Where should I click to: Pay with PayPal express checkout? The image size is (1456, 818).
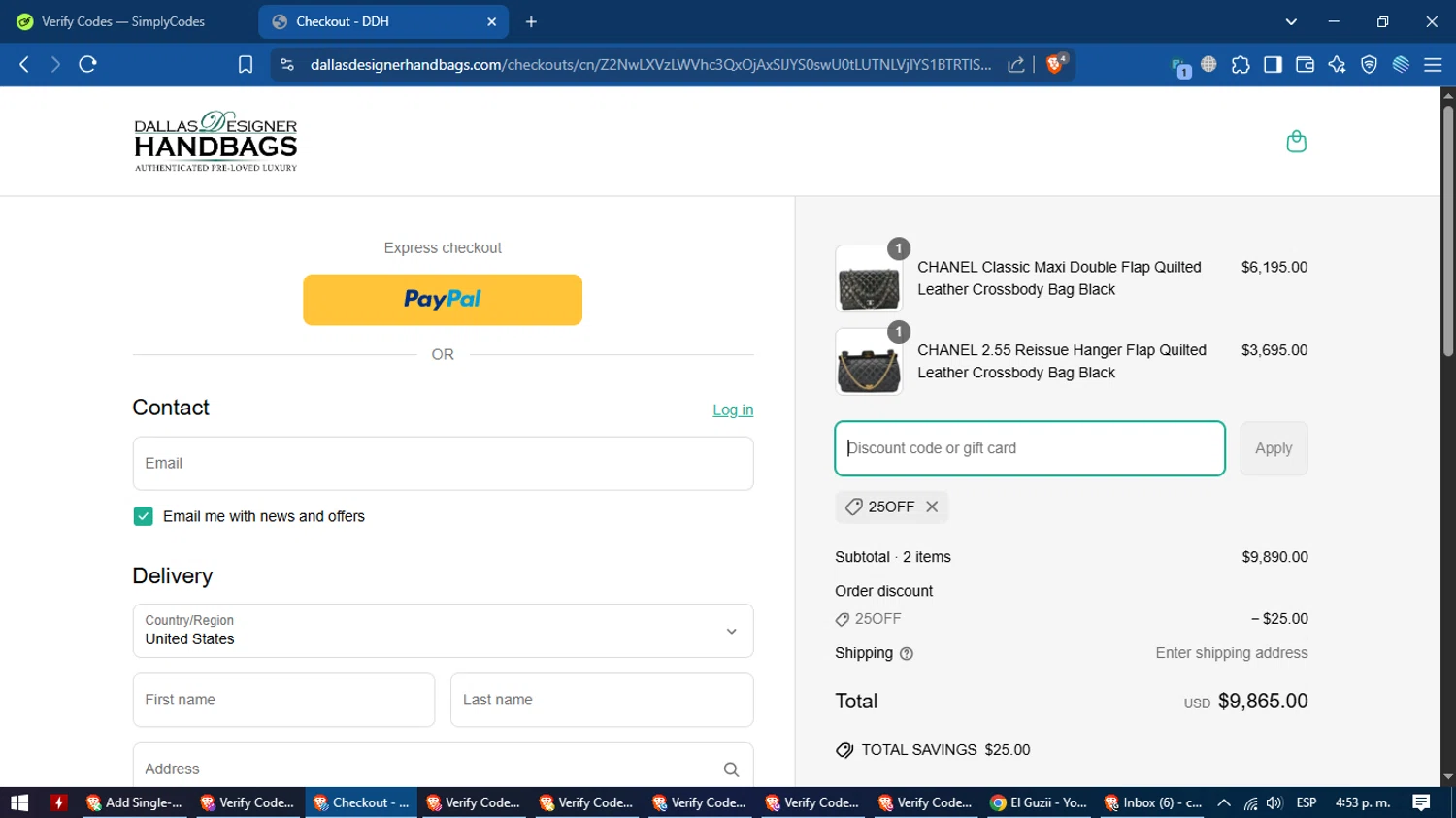(x=443, y=300)
